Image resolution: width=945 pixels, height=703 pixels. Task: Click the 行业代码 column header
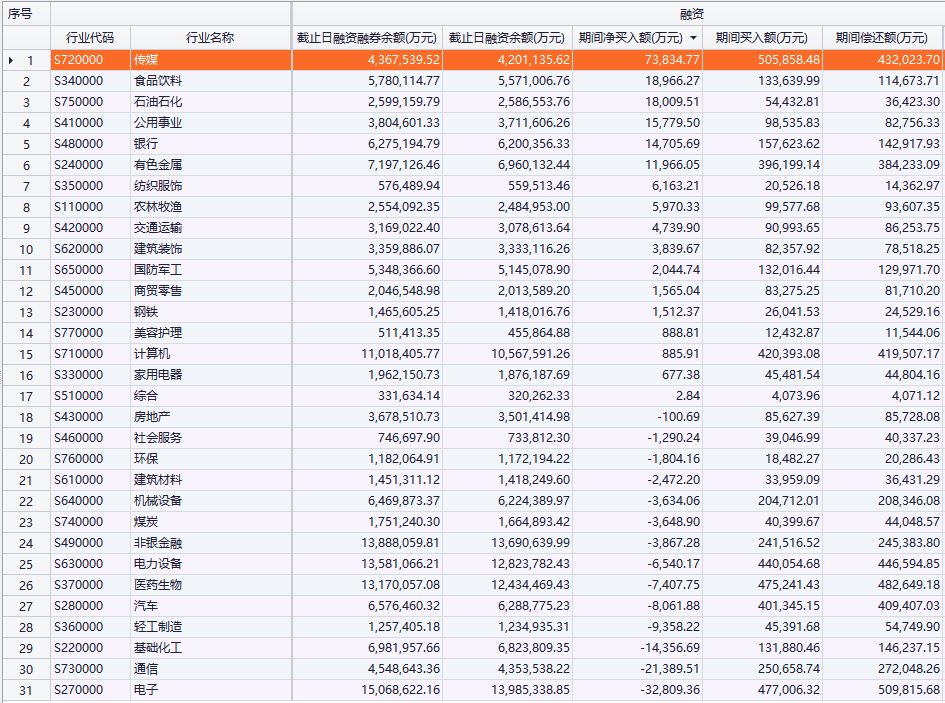90,38
